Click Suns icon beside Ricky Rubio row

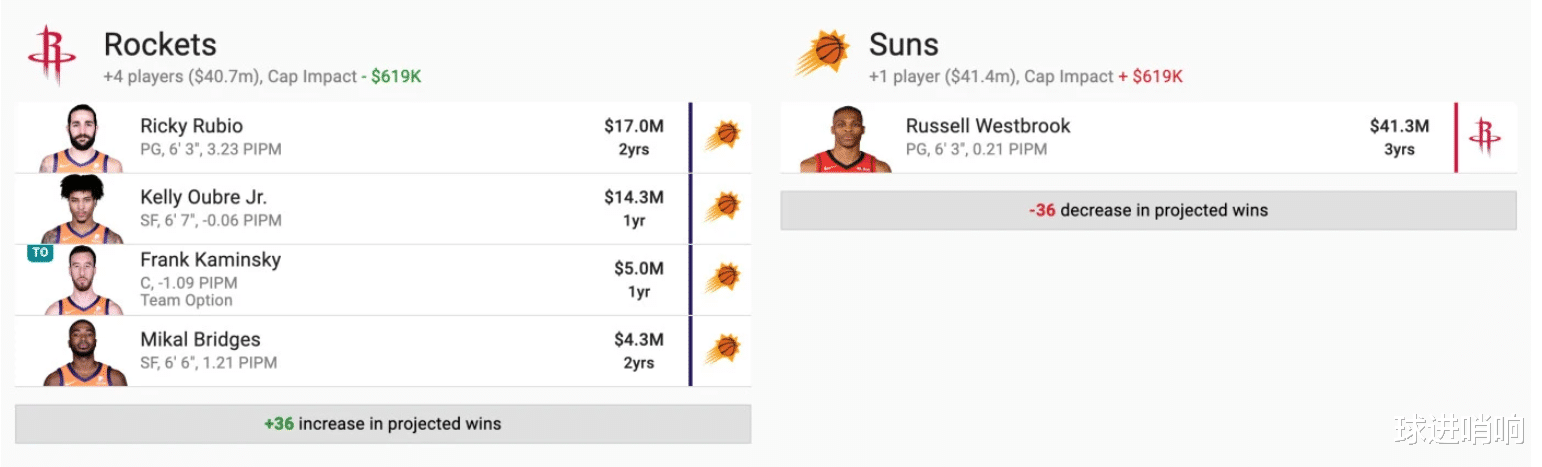723,136
